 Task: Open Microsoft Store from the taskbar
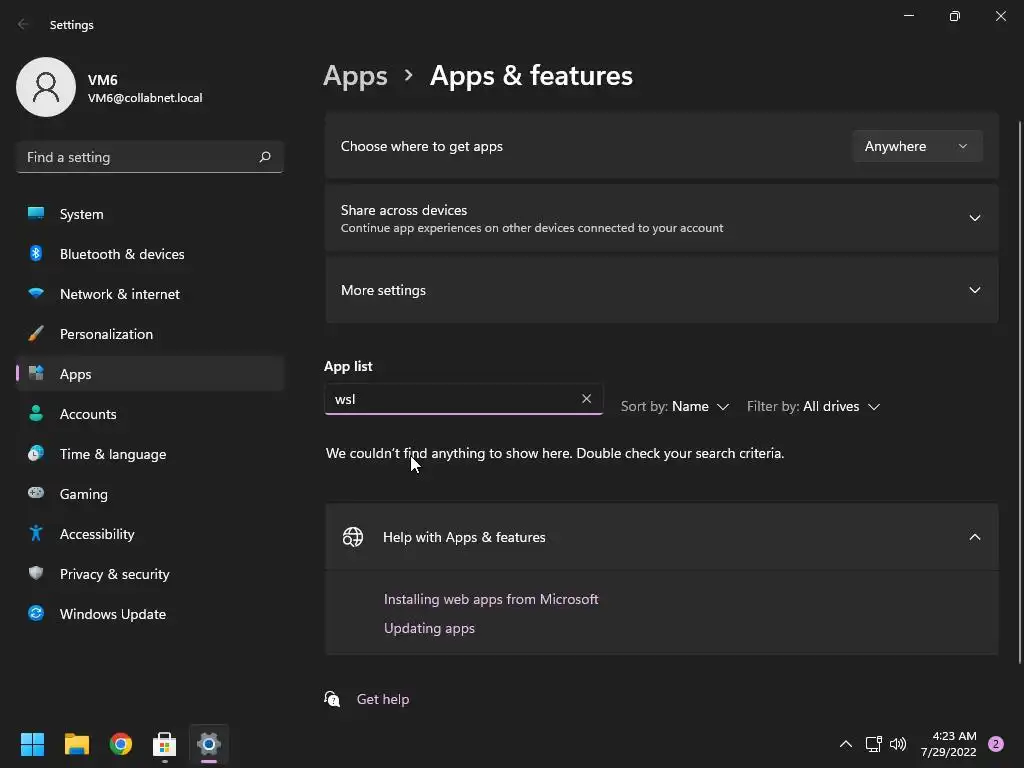coord(164,744)
